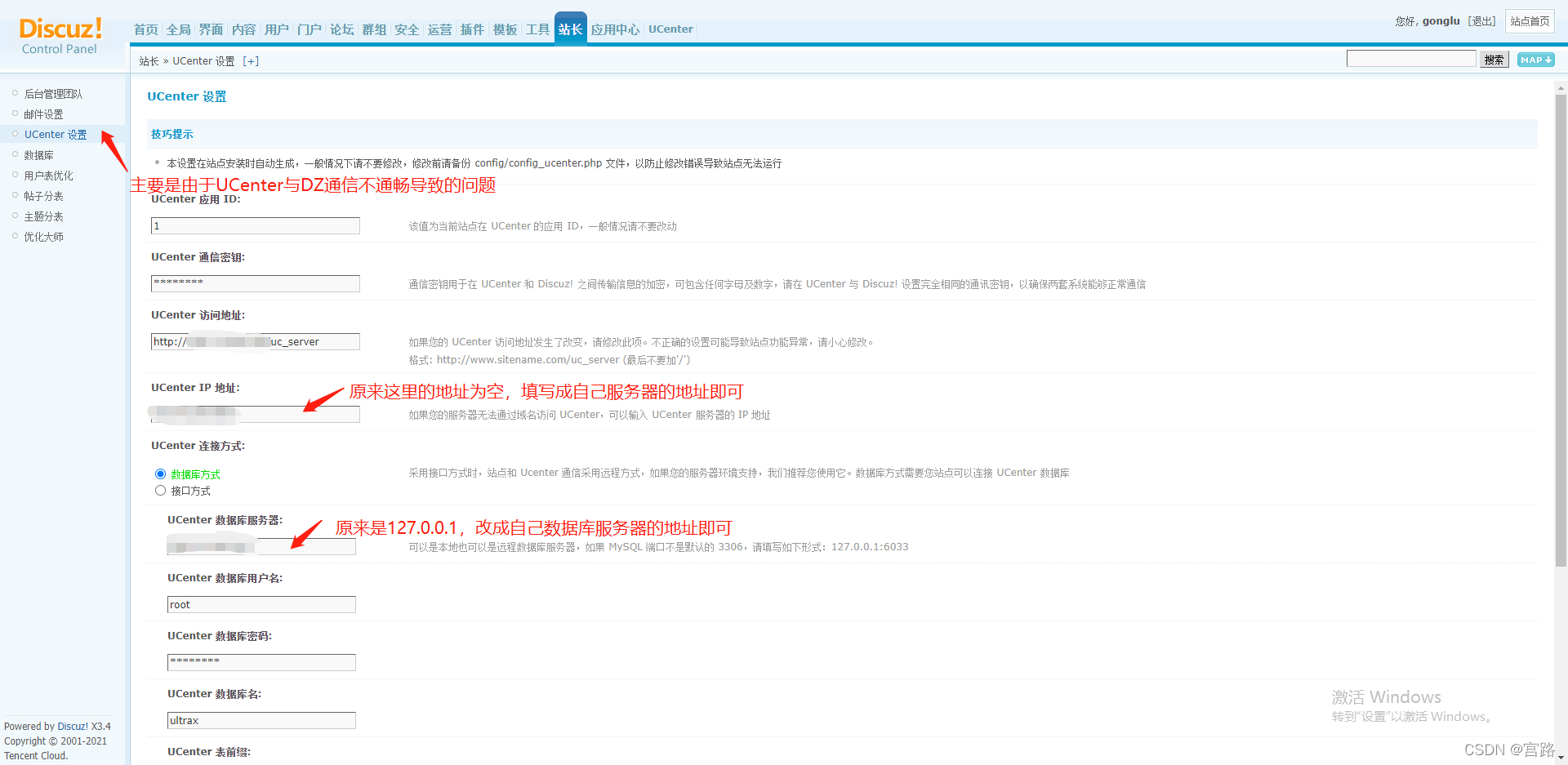Open the 应用中心 top menu
Screen dimensions: 1568x765
[616, 29]
